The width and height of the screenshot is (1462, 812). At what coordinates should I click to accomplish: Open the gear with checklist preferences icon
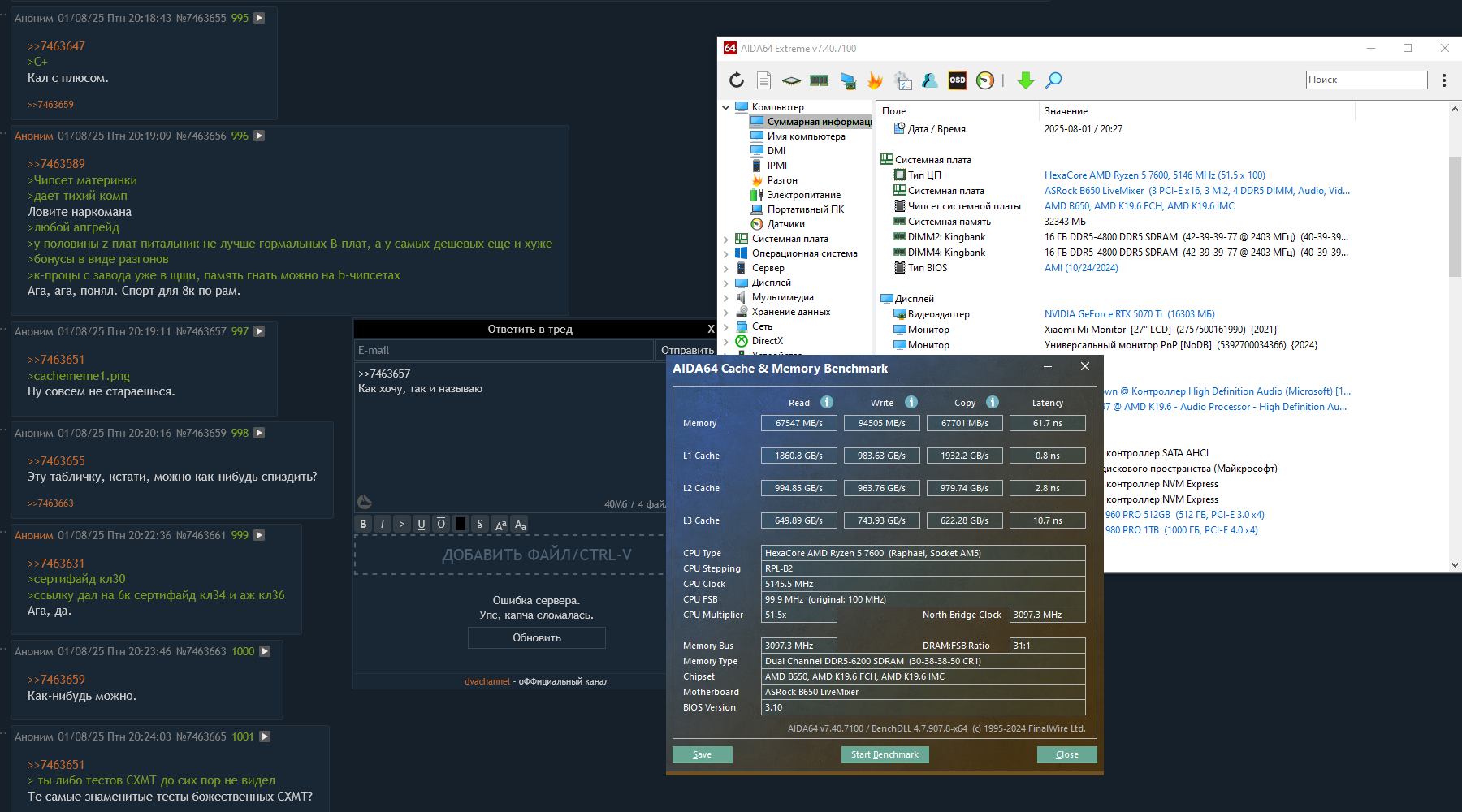[x=903, y=80]
